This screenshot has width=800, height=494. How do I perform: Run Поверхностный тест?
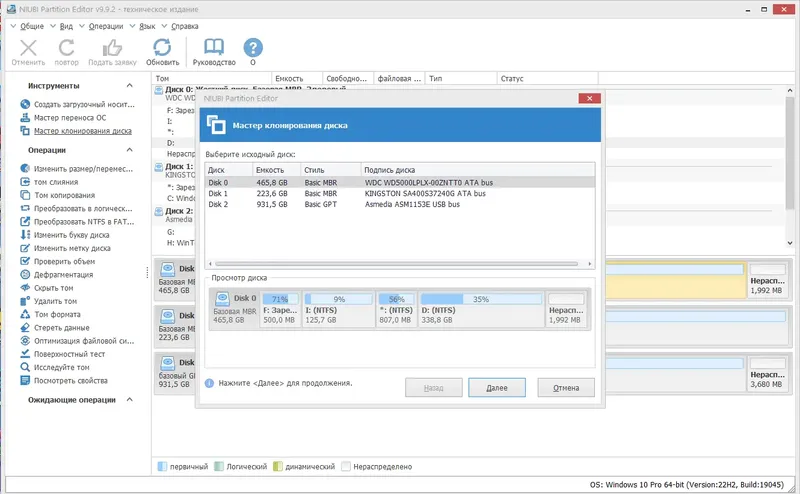[63, 354]
